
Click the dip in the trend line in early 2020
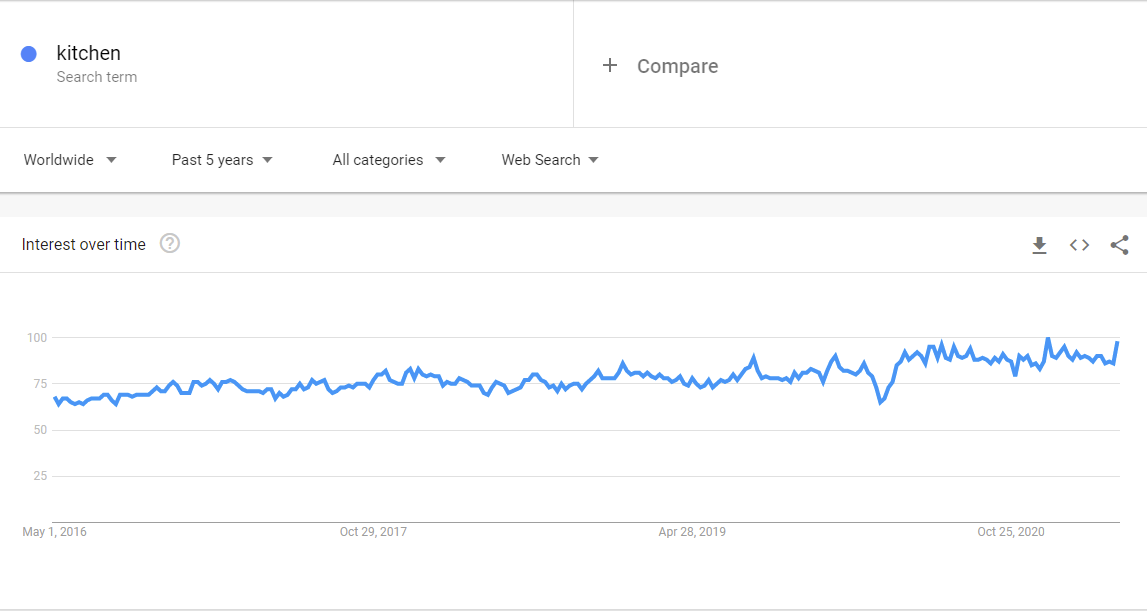[880, 402]
